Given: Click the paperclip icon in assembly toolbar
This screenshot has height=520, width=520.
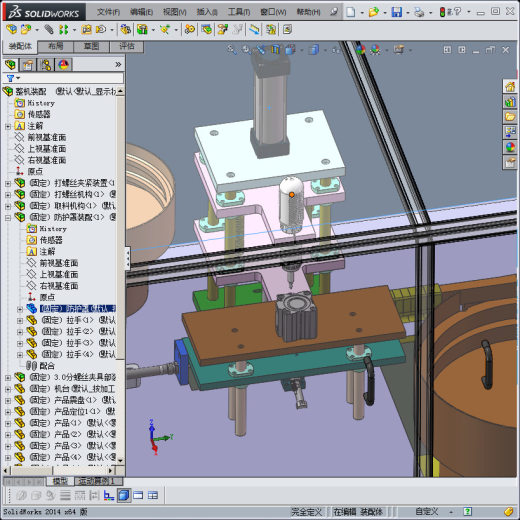Looking at the screenshot, I should [x=49, y=30].
